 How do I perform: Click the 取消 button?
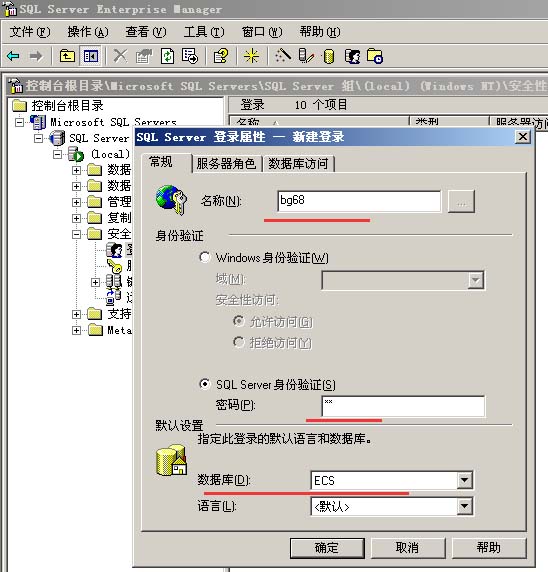tap(408, 548)
